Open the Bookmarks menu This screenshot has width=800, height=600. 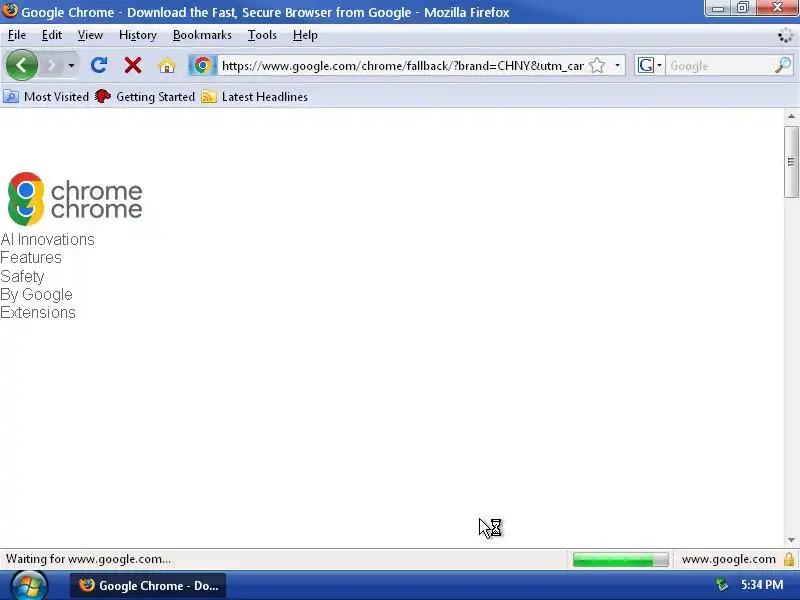tap(202, 35)
